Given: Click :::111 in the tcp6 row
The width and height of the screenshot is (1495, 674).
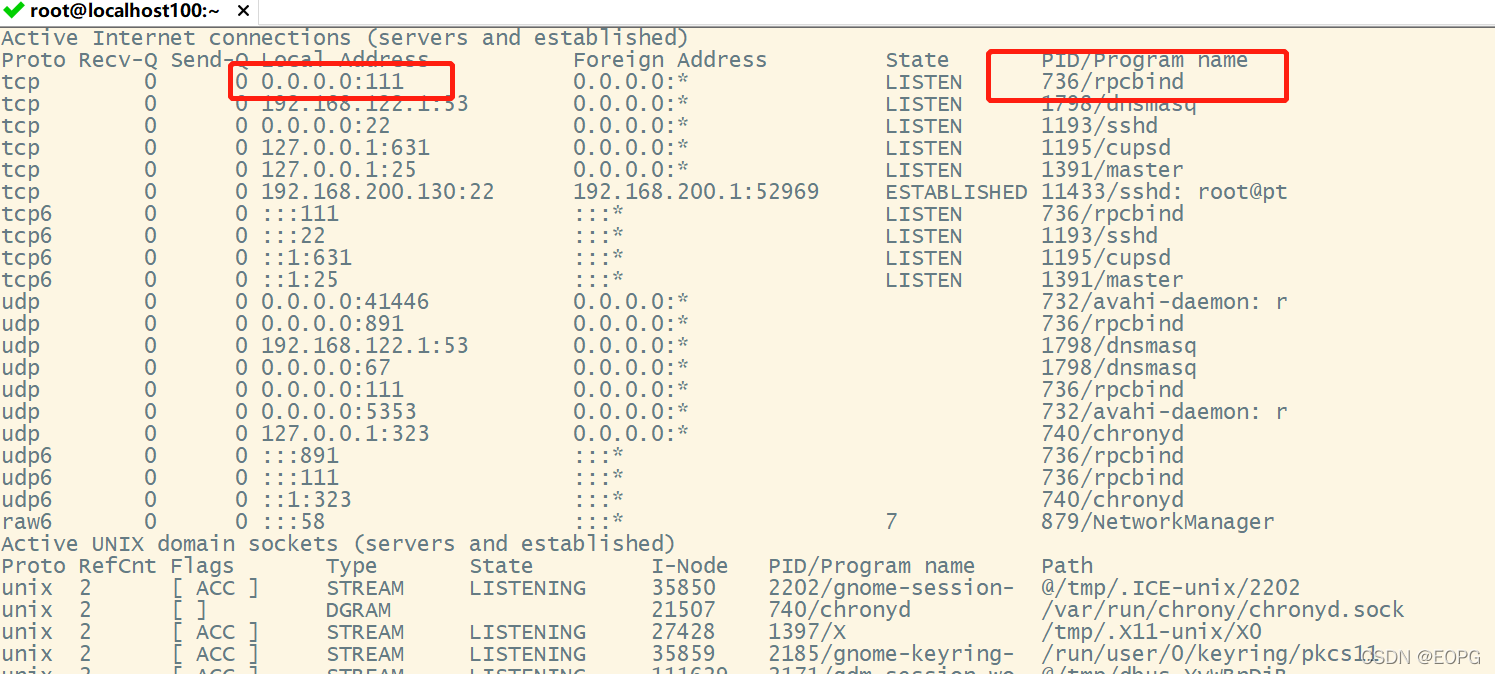Looking at the screenshot, I should point(300,214).
